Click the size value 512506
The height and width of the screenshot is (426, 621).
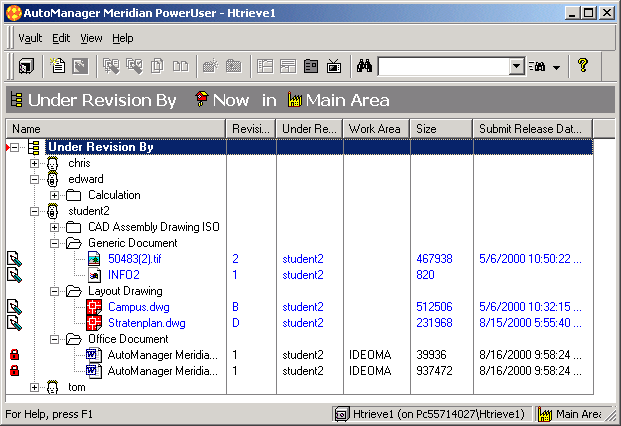pyautogui.click(x=434, y=307)
